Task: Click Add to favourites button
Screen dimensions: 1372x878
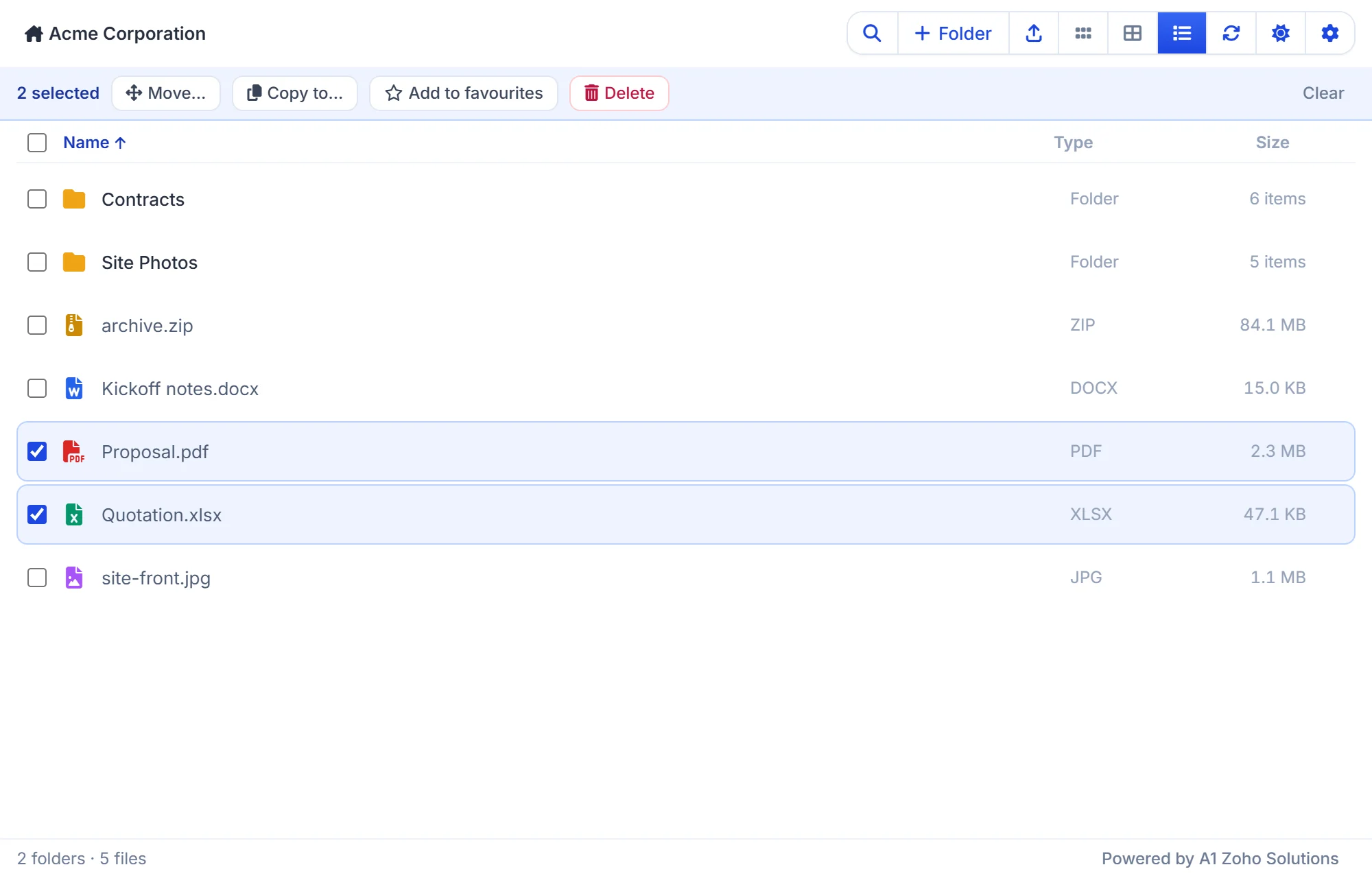Action: tap(464, 93)
